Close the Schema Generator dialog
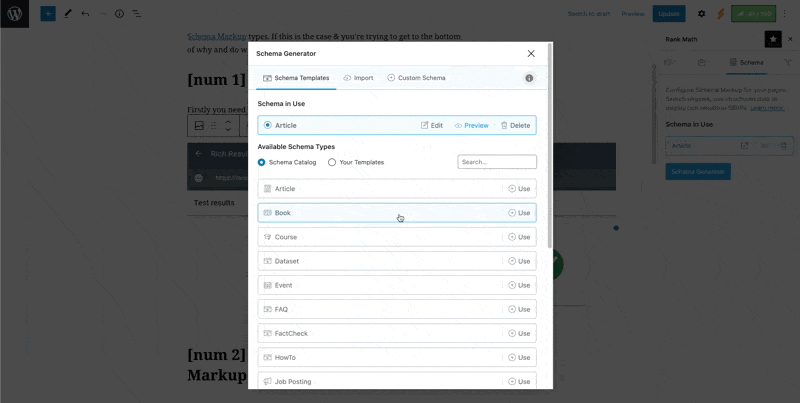The image size is (800, 403). [531, 54]
